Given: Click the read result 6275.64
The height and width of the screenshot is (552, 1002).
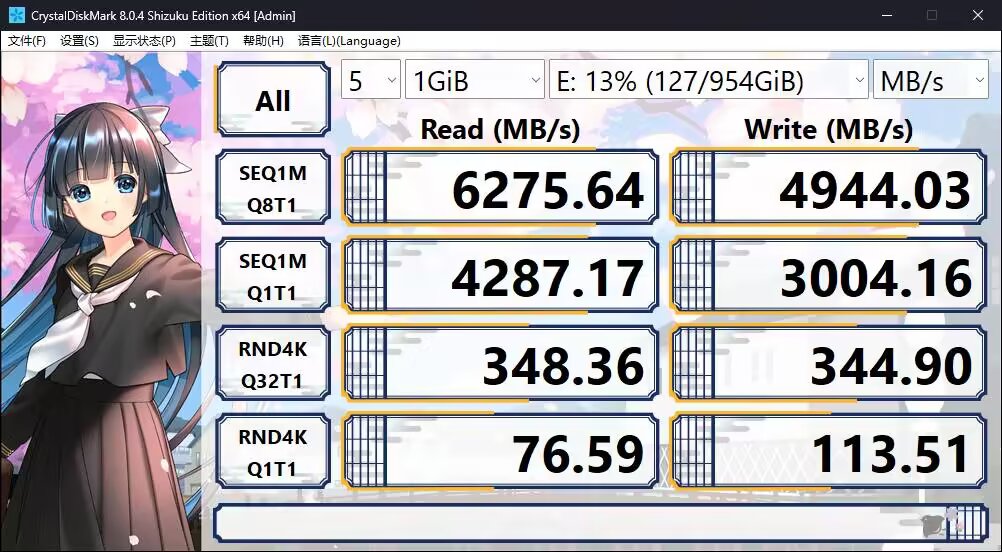Looking at the screenshot, I should coord(500,187).
